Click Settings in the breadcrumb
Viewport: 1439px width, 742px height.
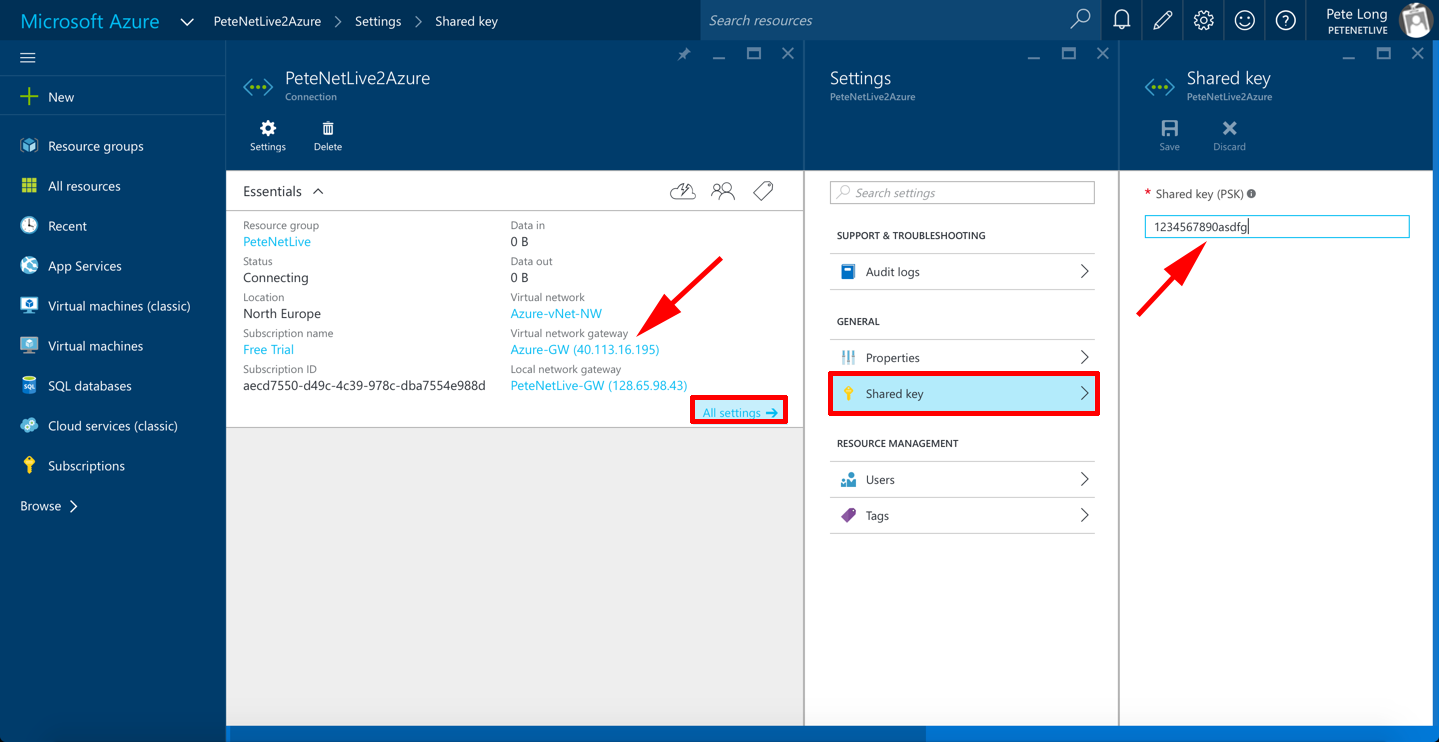(x=378, y=21)
